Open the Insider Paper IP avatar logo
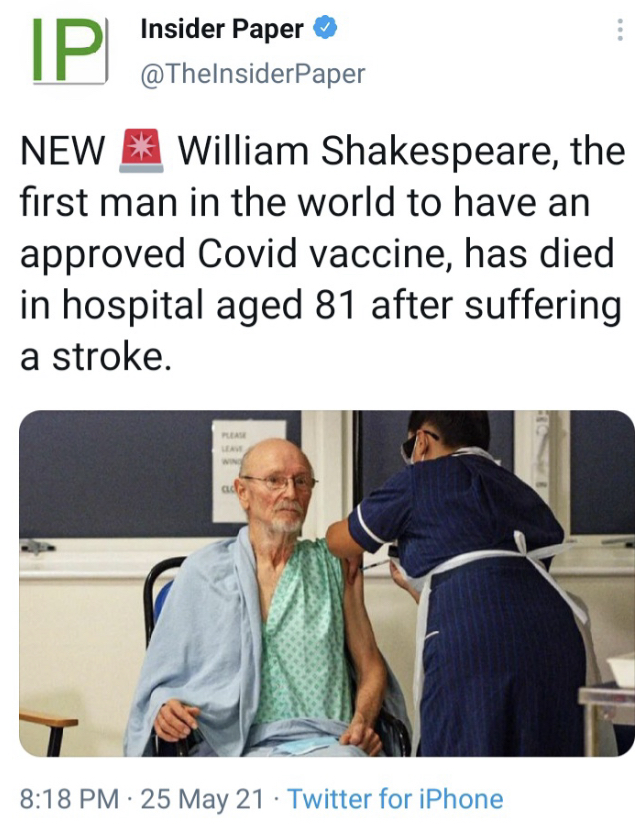 pos(70,50)
